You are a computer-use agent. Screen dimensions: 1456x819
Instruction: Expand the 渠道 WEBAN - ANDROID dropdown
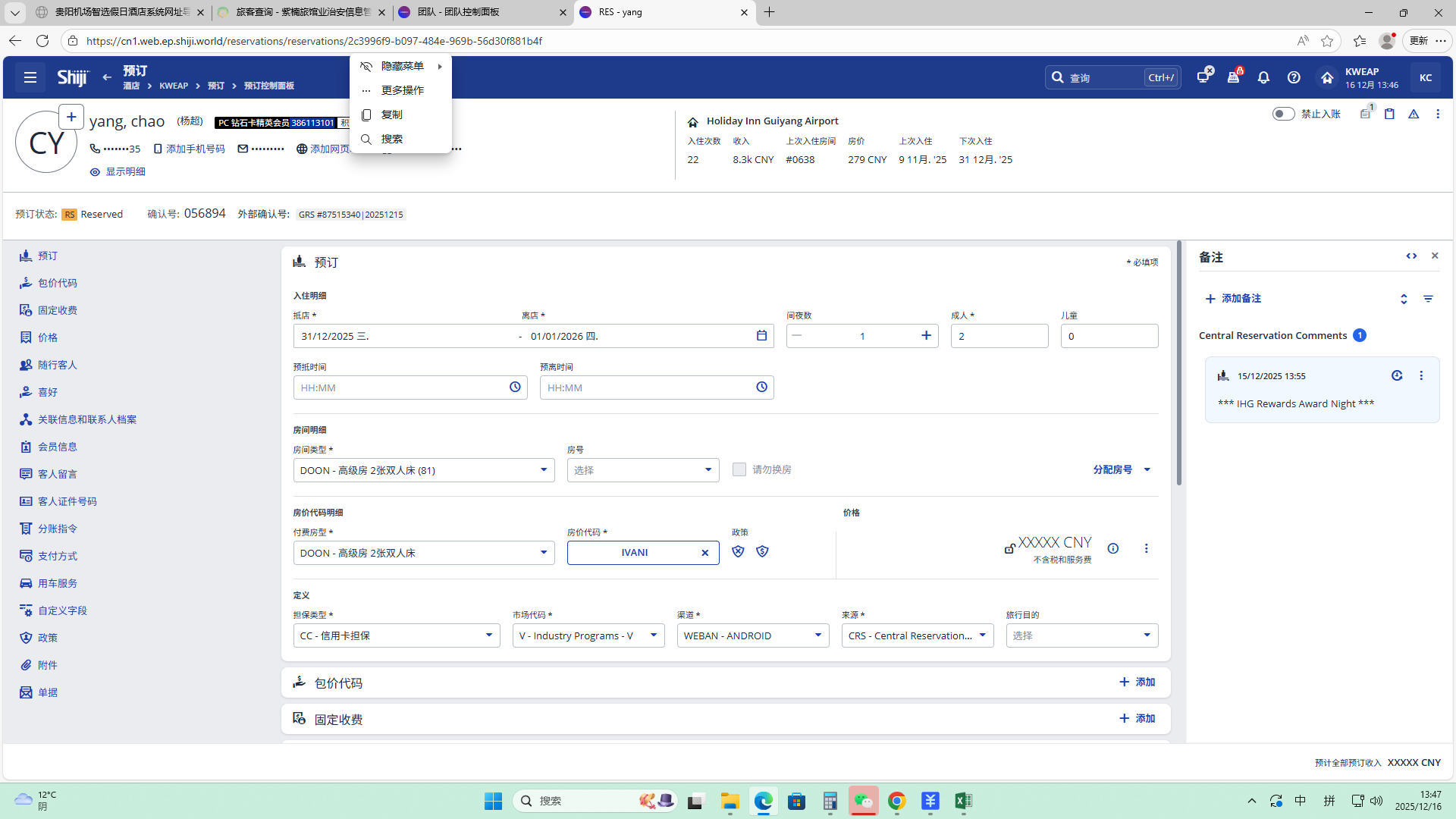(x=817, y=635)
